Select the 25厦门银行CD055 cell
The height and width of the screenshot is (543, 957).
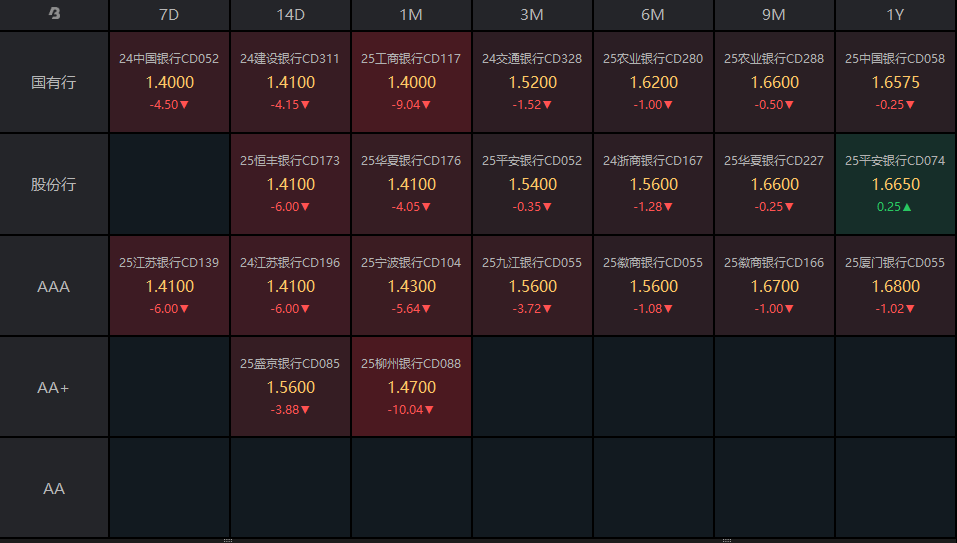coord(894,286)
